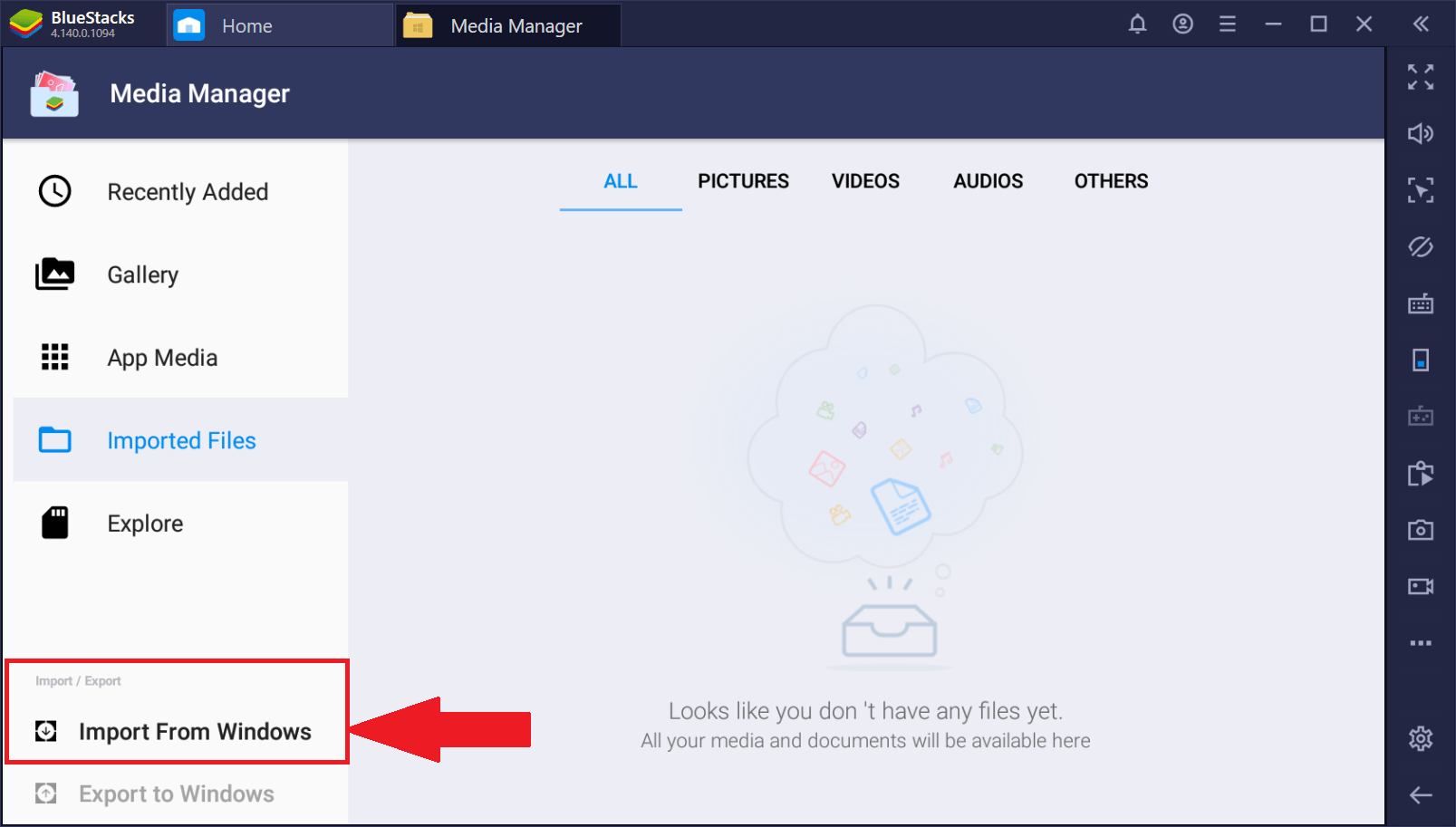1456x827 pixels.
Task: Click the BlueStacks logo
Action: (25, 24)
